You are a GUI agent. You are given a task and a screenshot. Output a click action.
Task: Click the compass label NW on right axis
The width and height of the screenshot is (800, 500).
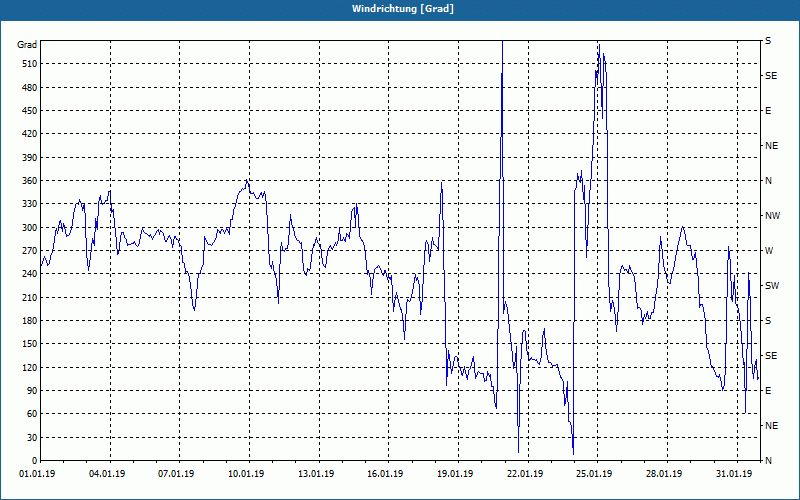pos(772,216)
